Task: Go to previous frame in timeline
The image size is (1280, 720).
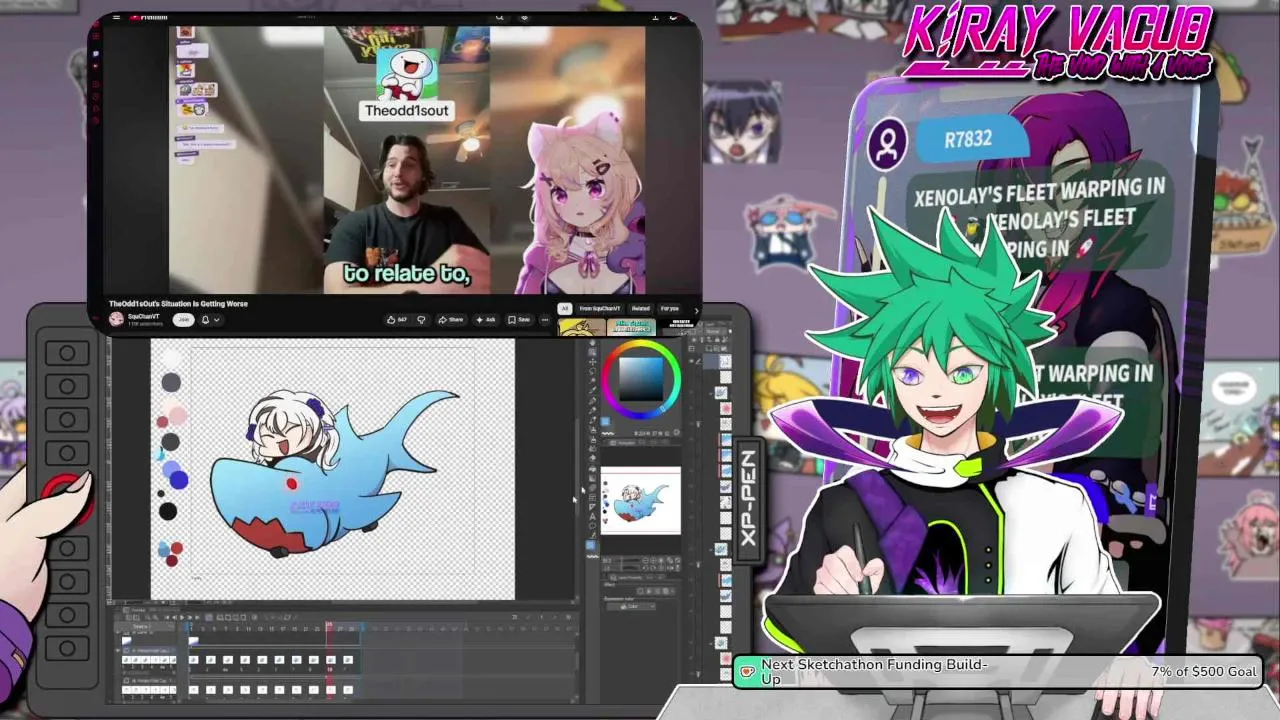Action: click(x=175, y=617)
